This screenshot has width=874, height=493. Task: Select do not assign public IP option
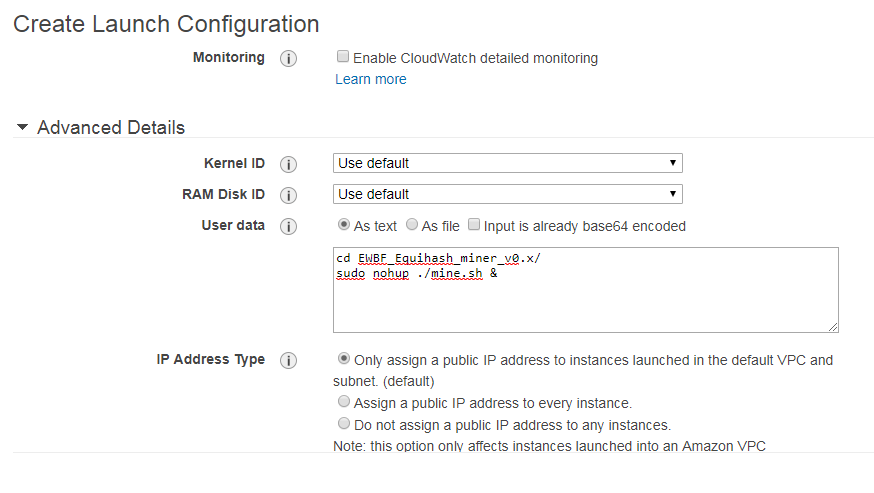[344, 424]
